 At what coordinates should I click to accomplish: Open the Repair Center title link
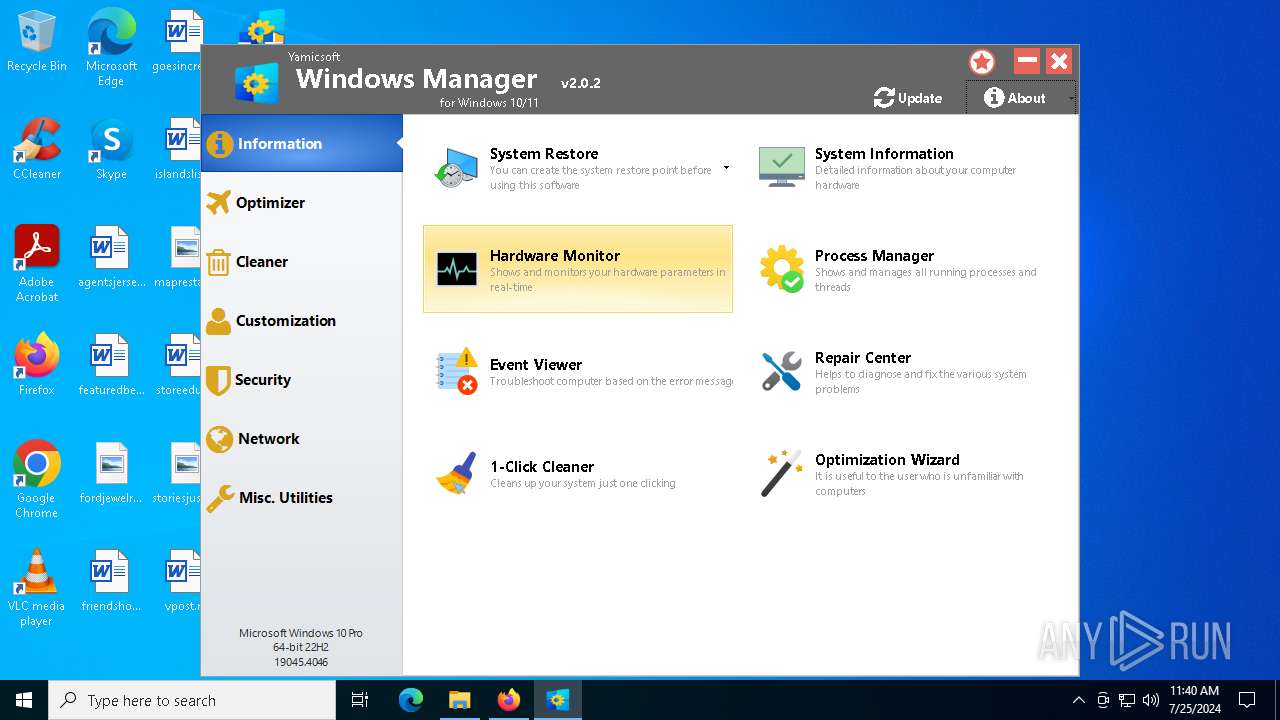[863, 358]
